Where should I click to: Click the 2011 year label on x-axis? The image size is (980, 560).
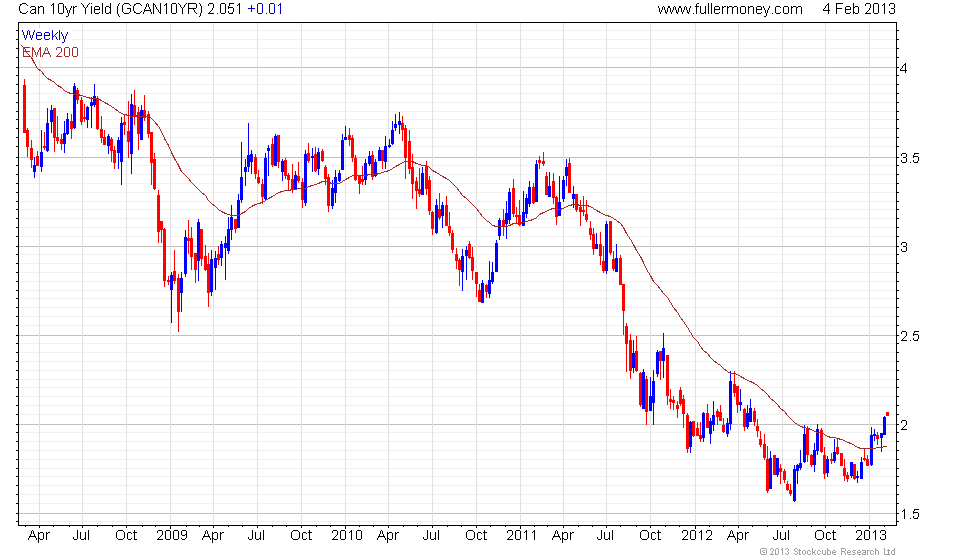[522, 536]
